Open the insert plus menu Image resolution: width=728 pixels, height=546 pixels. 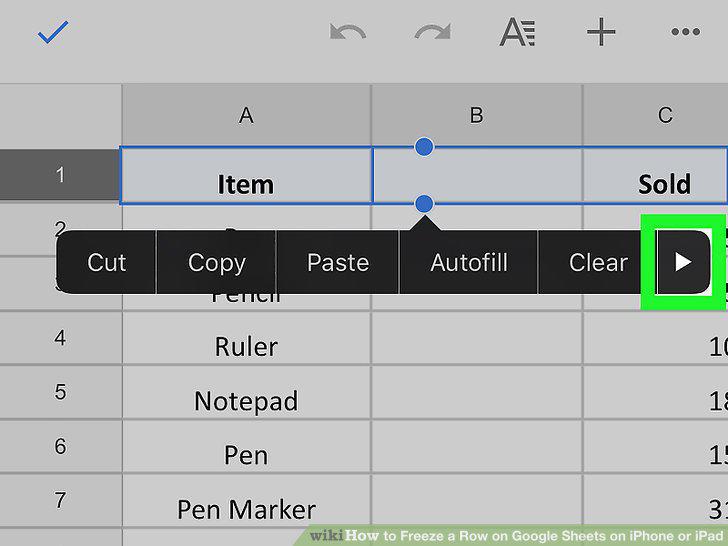pos(601,32)
